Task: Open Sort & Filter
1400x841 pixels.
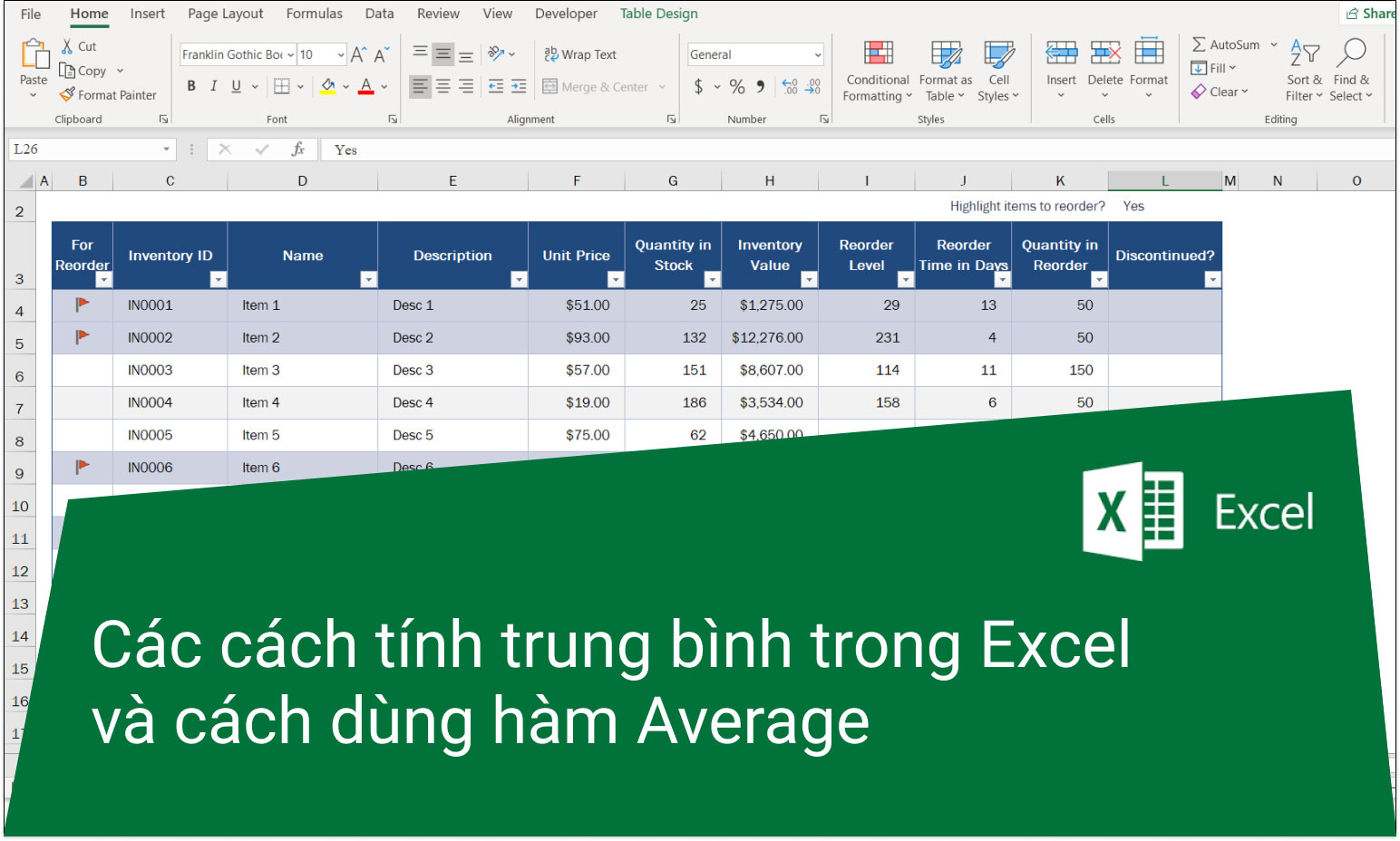Action: click(x=1304, y=71)
